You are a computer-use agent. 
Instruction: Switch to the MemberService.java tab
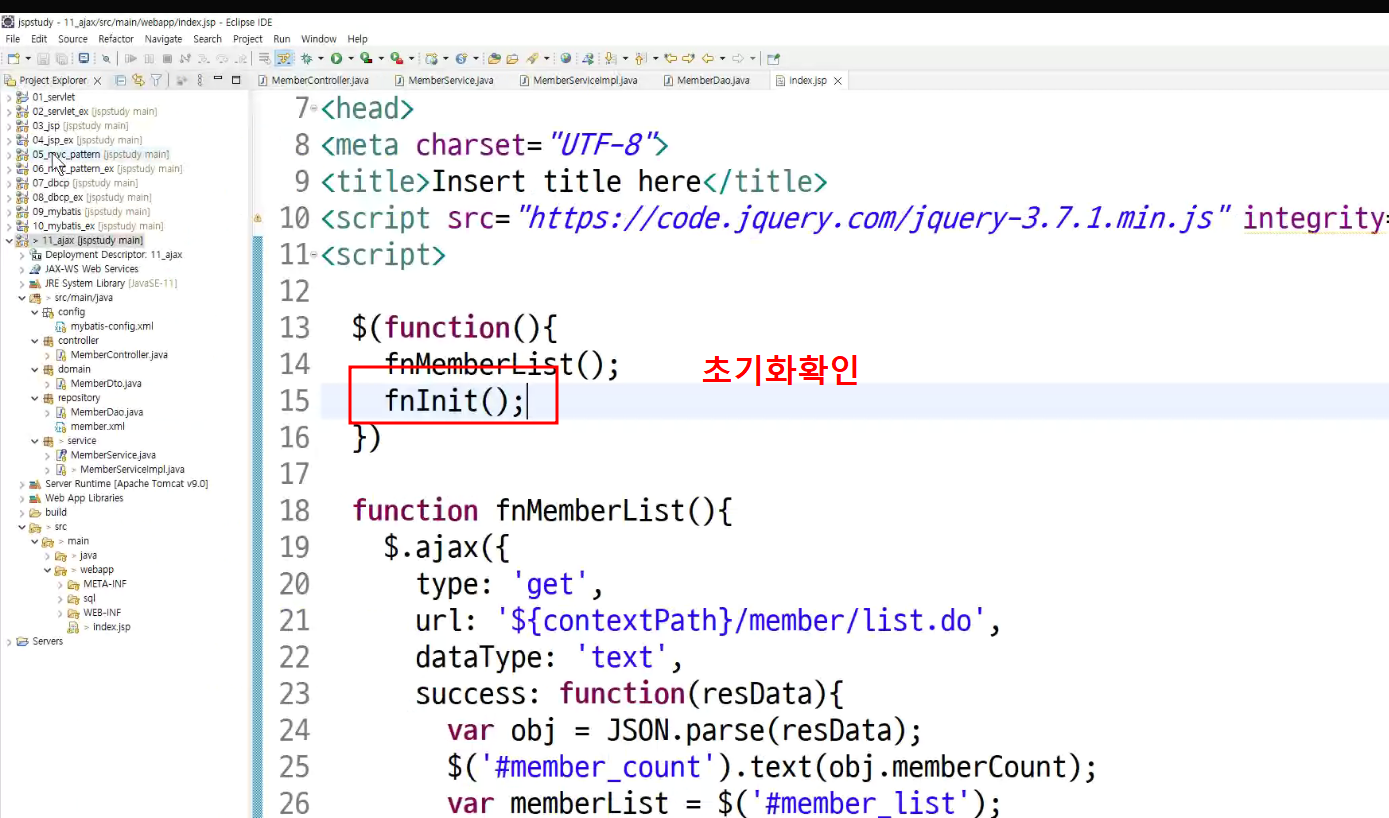coord(443,81)
